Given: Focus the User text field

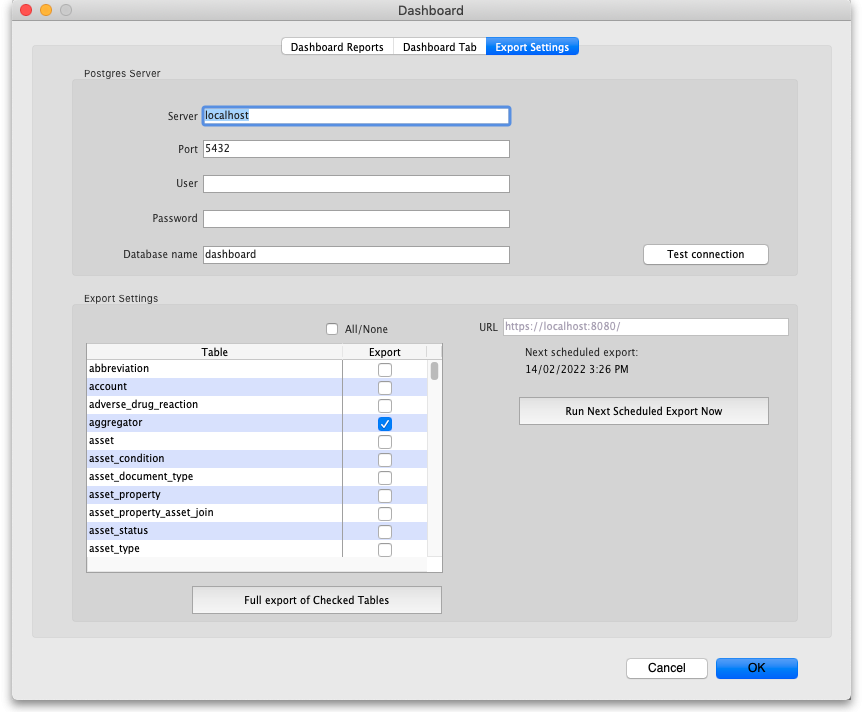Looking at the screenshot, I should click(x=356, y=184).
